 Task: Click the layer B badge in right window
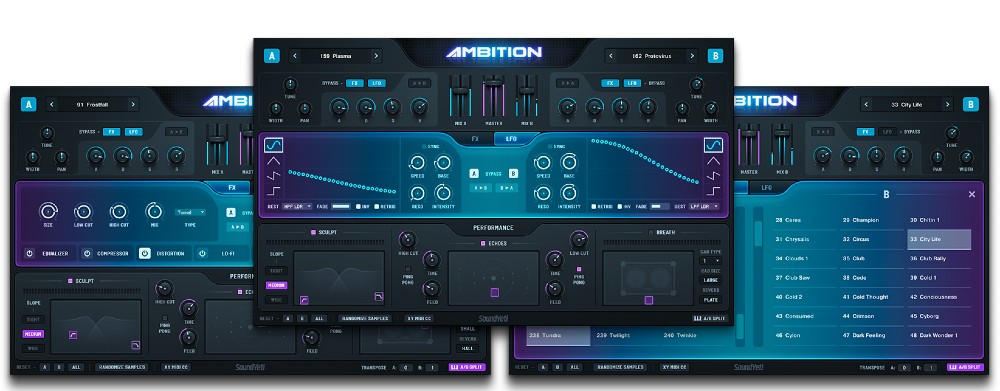point(970,104)
